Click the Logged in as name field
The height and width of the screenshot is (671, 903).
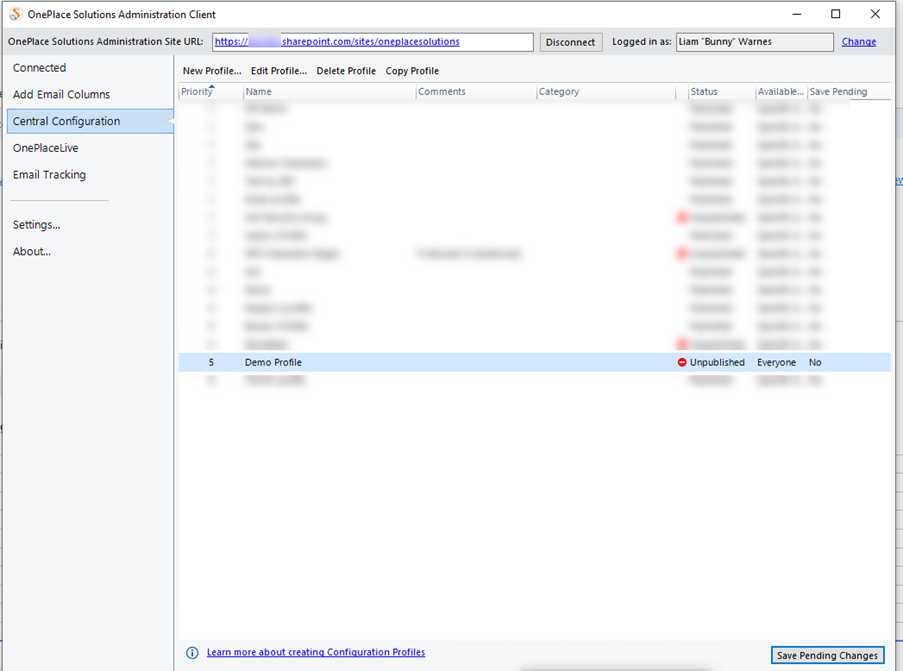pyautogui.click(x=754, y=42)
